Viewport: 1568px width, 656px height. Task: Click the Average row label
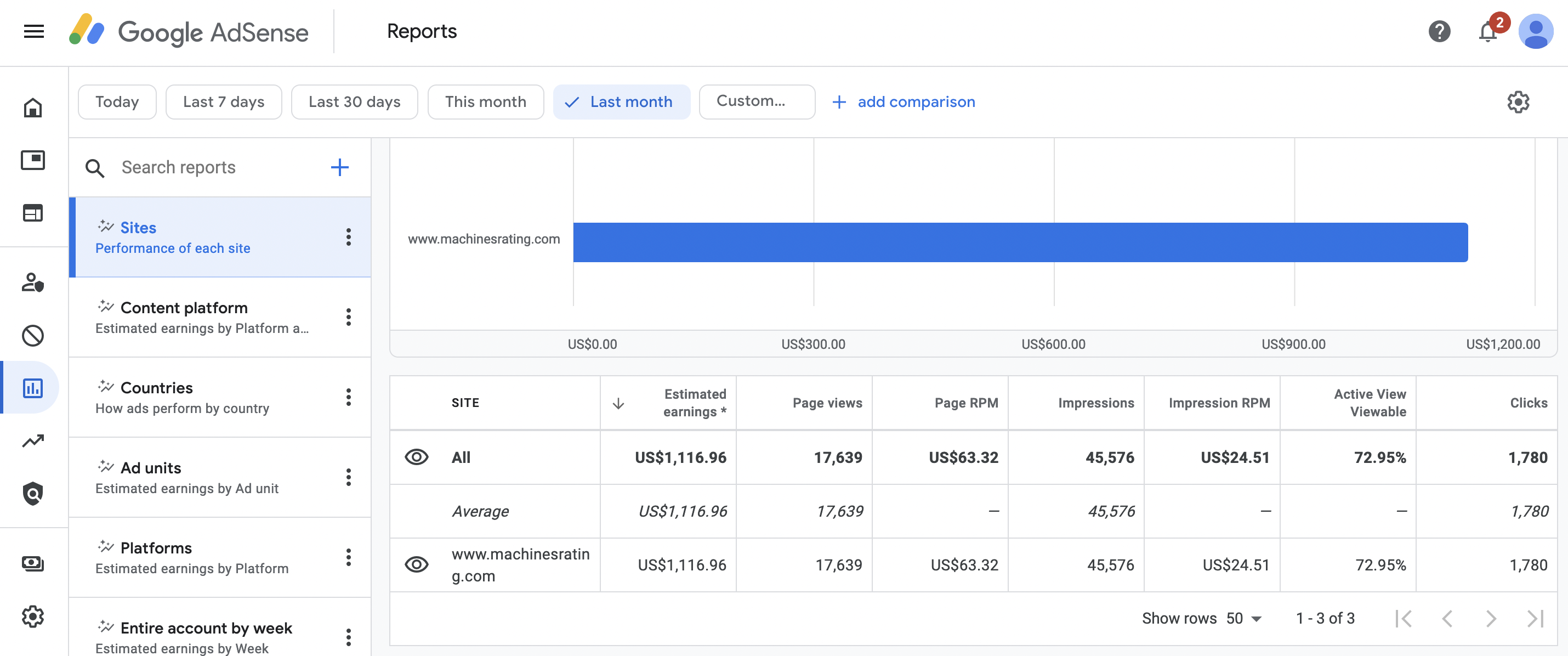click(480, 512)
